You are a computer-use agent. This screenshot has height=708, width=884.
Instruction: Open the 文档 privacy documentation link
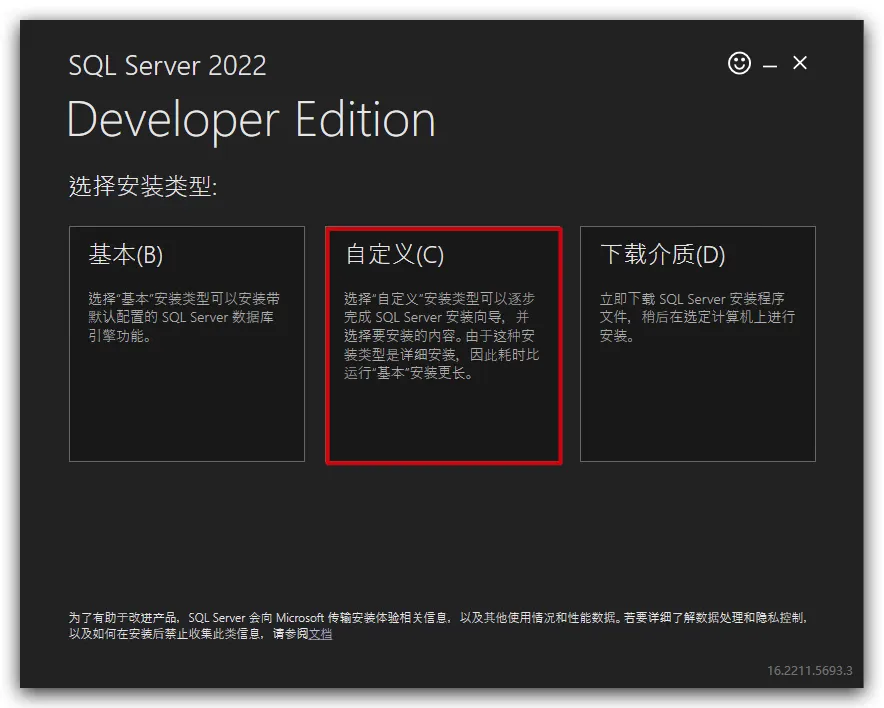(320, 634)
